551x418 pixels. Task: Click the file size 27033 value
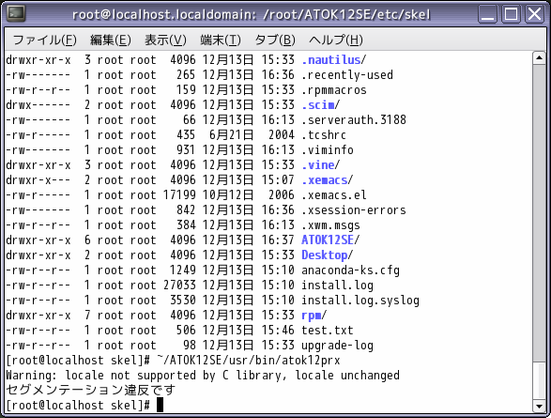[179, 286]
